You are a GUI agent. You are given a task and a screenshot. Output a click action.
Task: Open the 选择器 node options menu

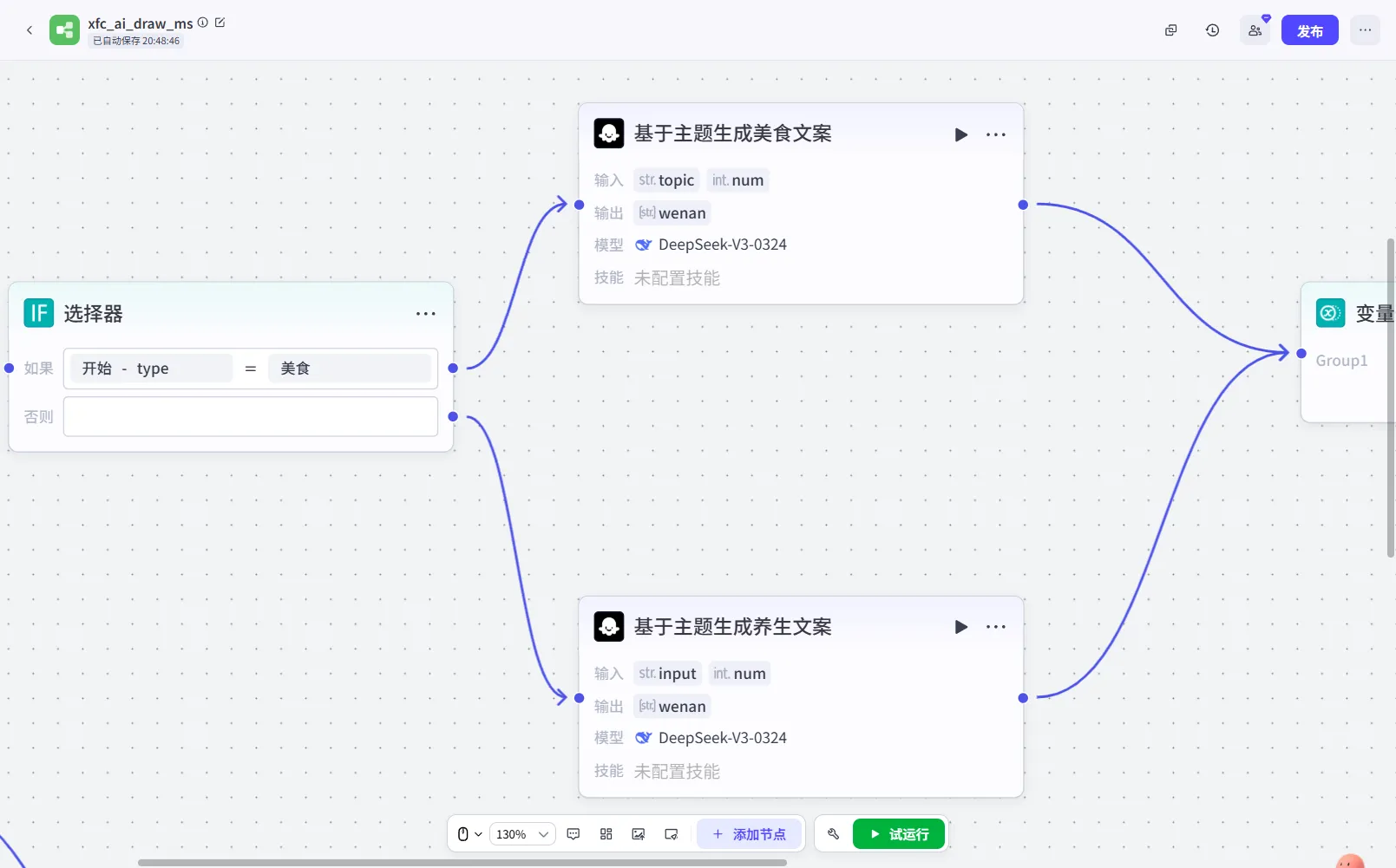[x=425, y=314]
